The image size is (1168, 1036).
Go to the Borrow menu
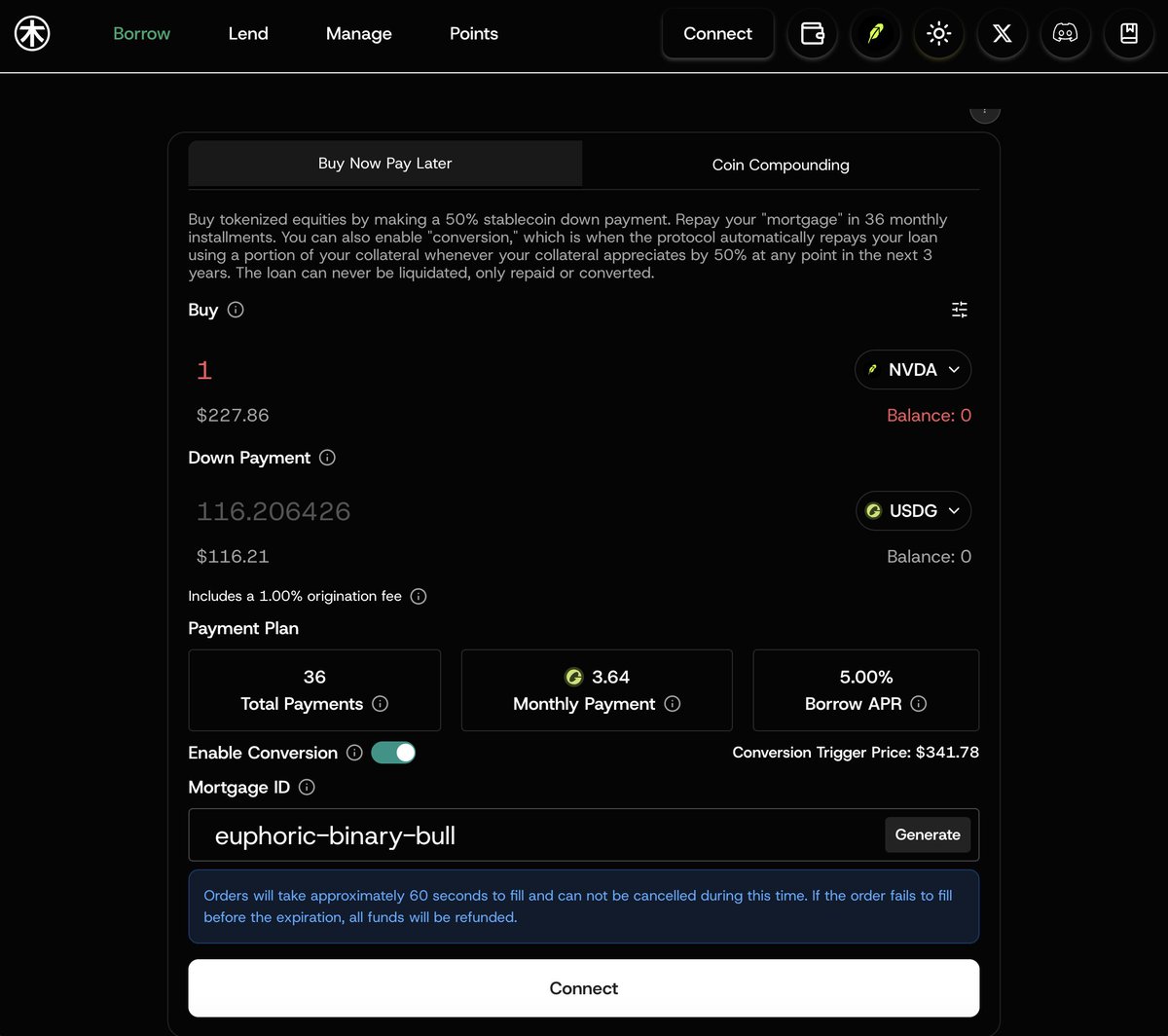coord(142,34)
